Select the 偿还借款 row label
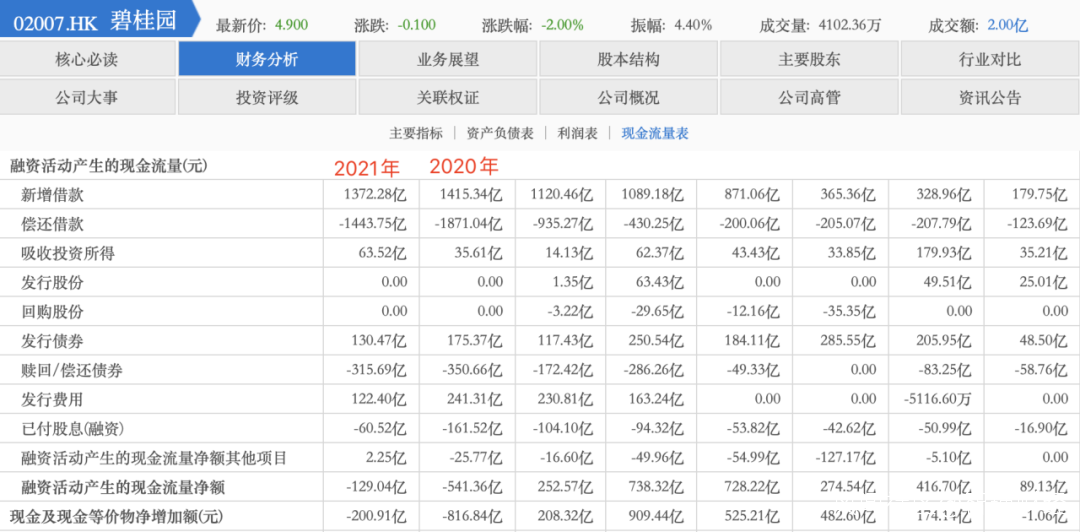1080x532 pixels. click(52, 225)
